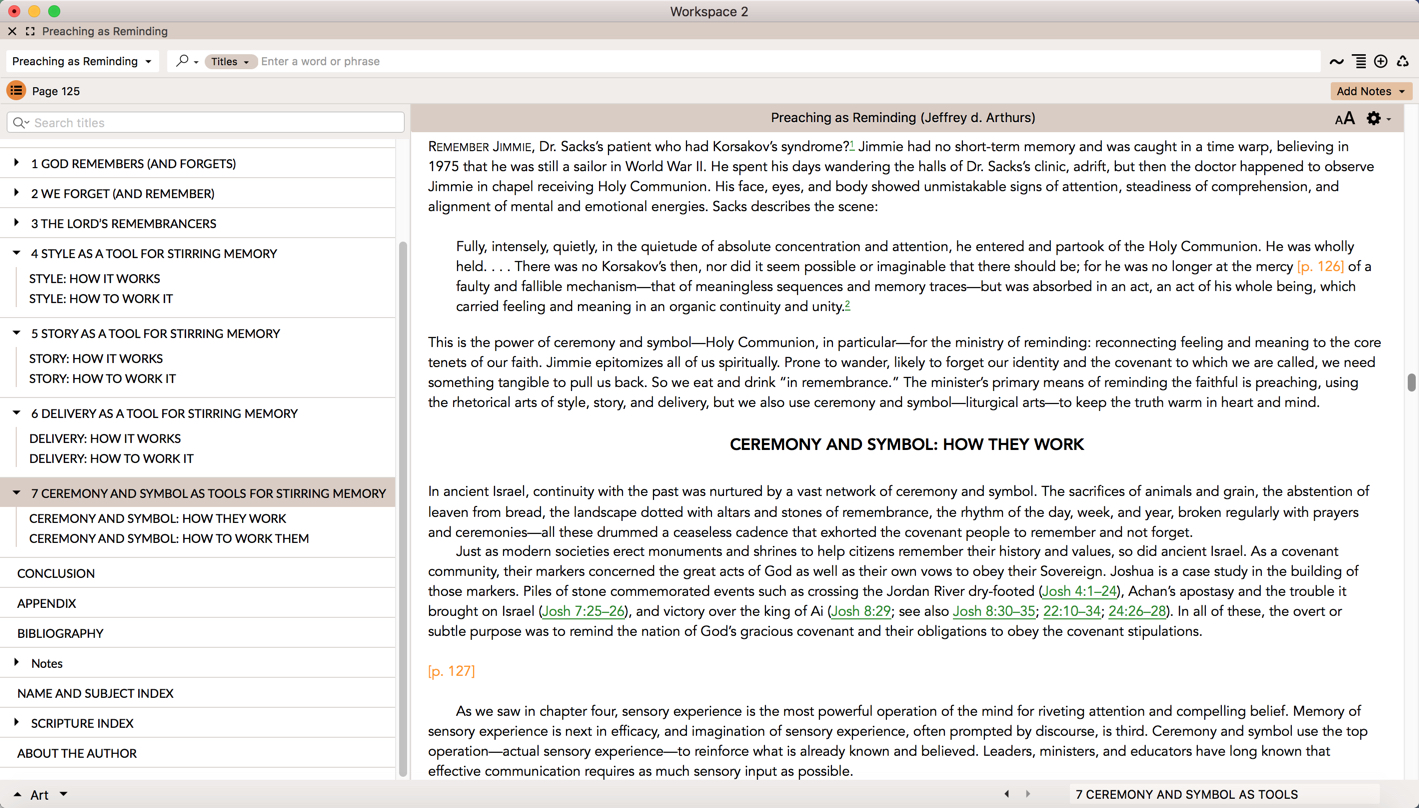Toggle full screen for Preaching as Reminding

click(x=30, y=31)
